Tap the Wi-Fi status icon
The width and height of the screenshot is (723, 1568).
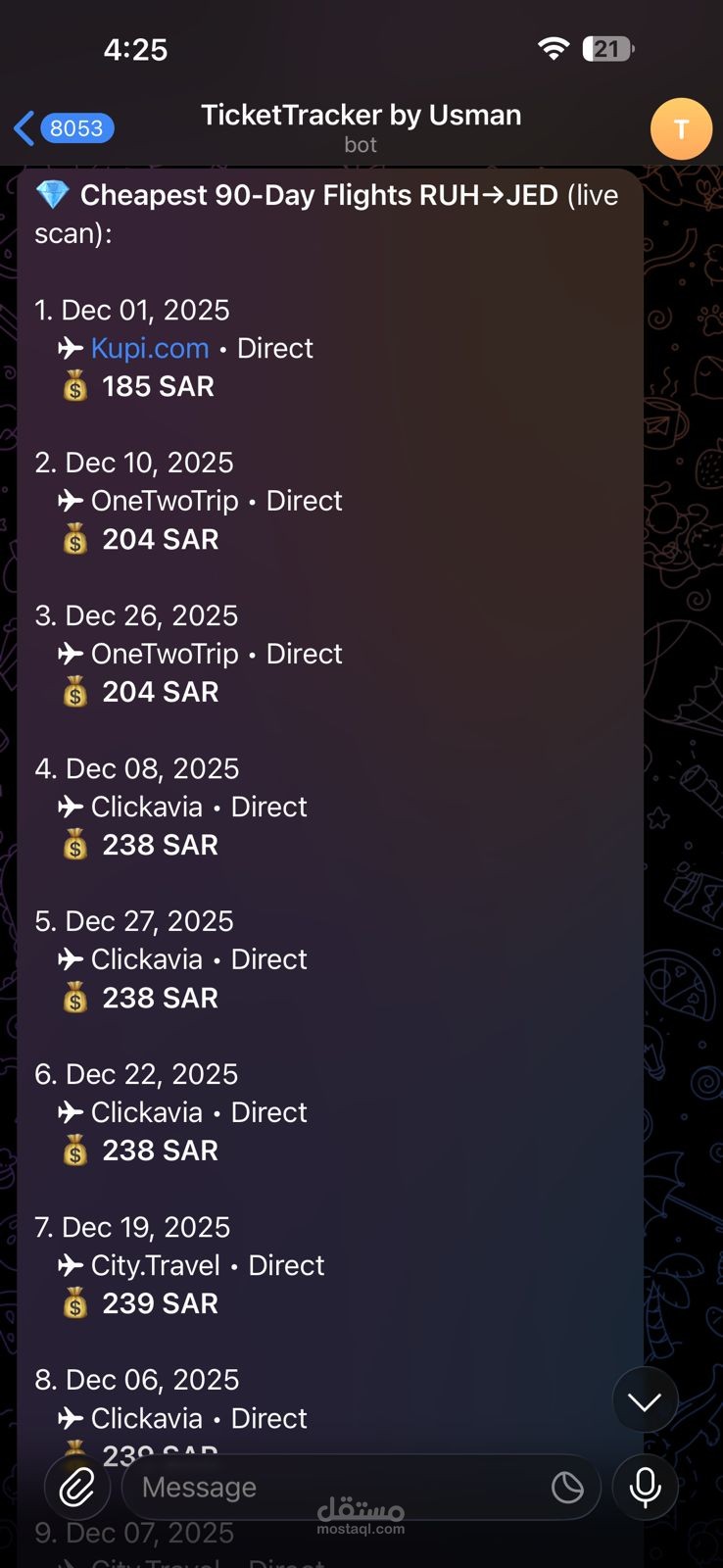(554, 48)
